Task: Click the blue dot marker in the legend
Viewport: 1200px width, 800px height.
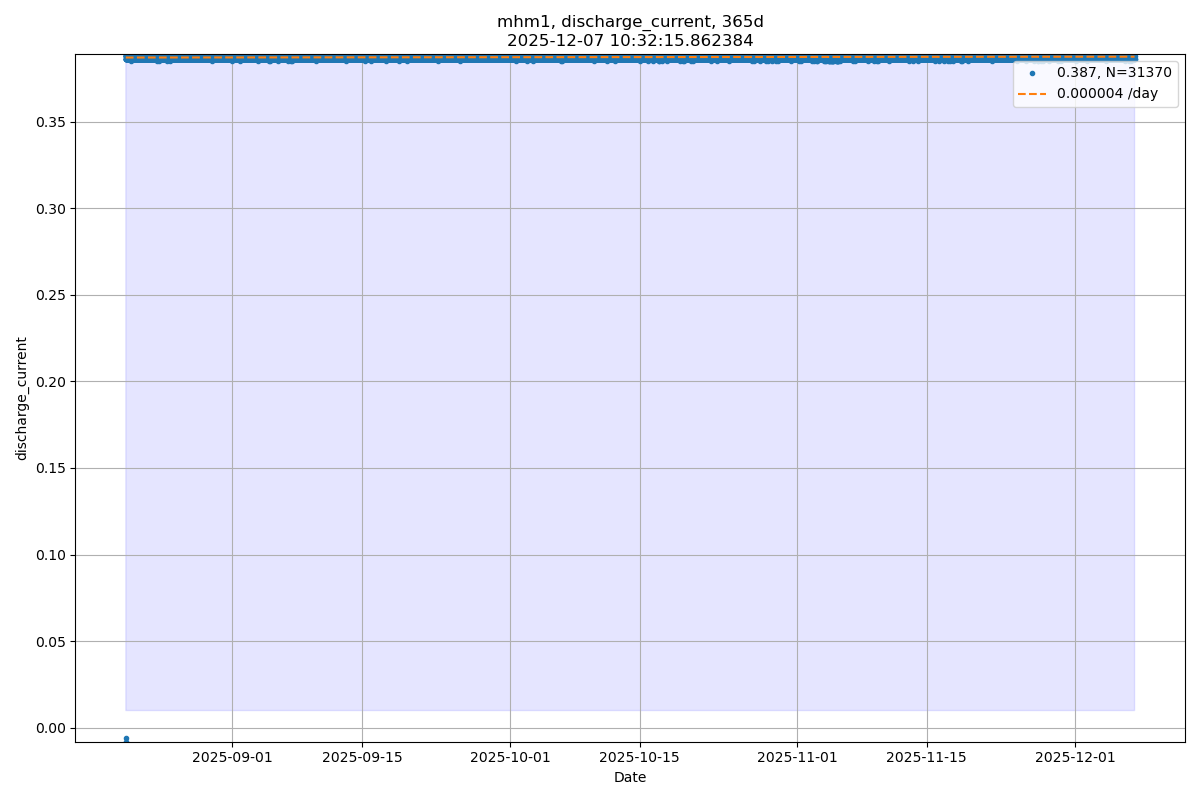Action: [1032, 73]
